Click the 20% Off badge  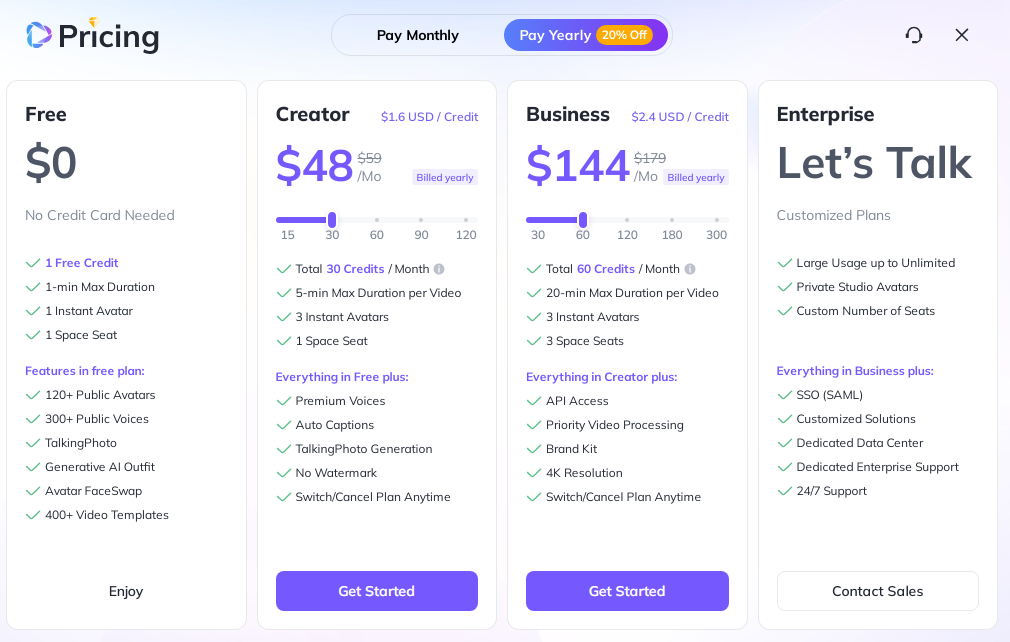[x=624, y=35]
